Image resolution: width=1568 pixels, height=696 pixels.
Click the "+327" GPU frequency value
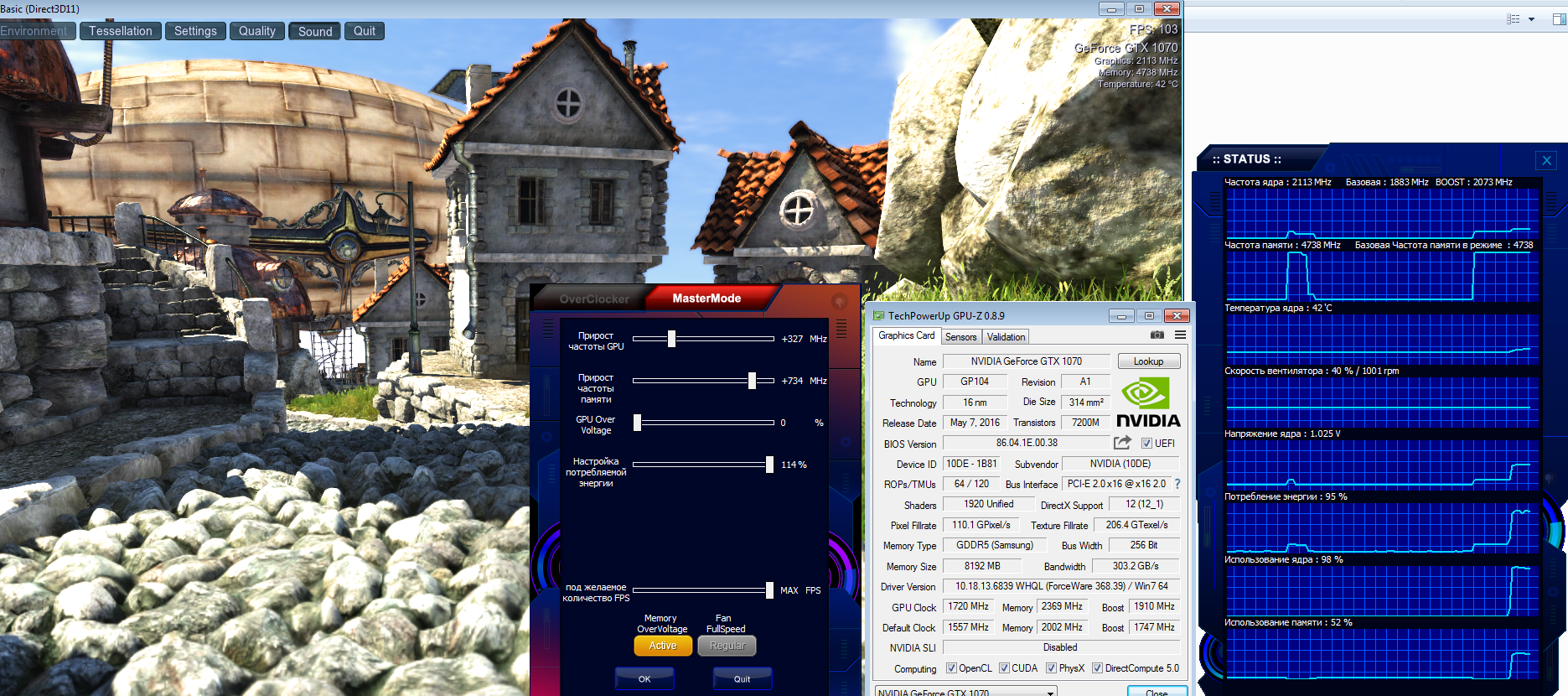coord(792,339)
